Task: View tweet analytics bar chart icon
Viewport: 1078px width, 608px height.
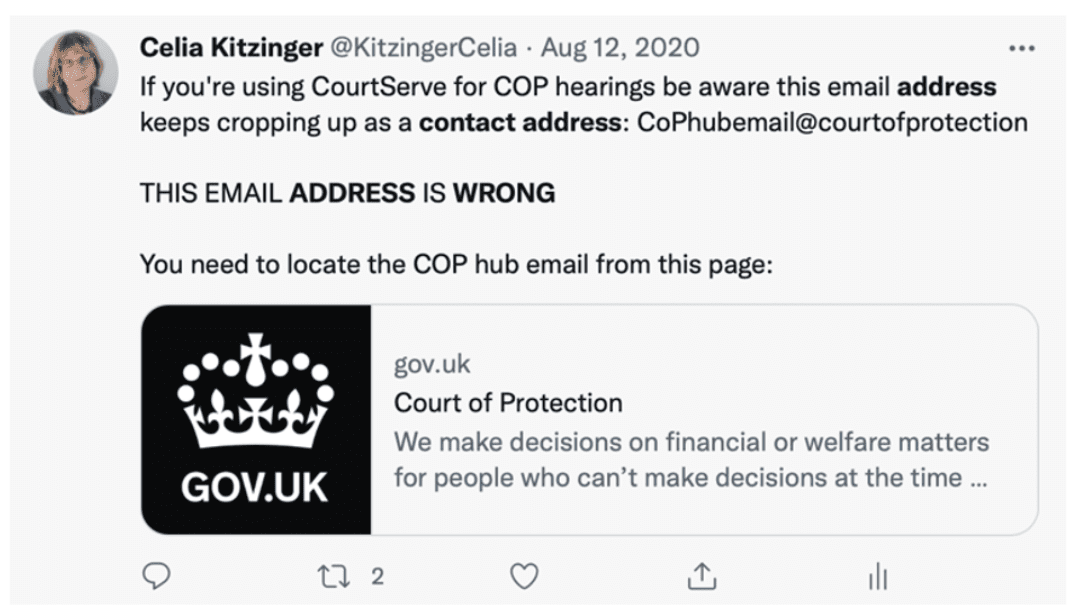Action: coord(878,576)
